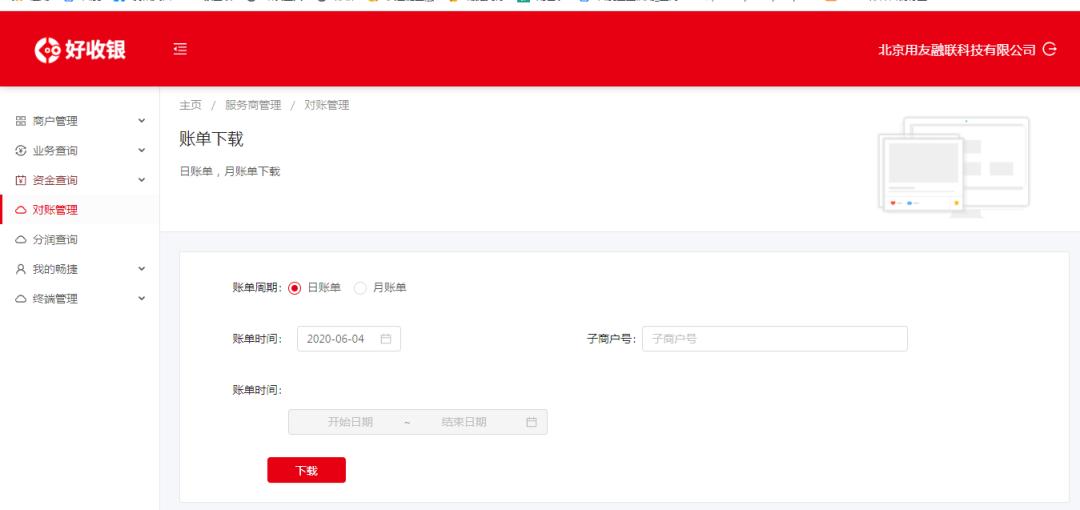1080x510 pixels.
Task: Click the 业务查询 icon
Action: pos(21,151)
